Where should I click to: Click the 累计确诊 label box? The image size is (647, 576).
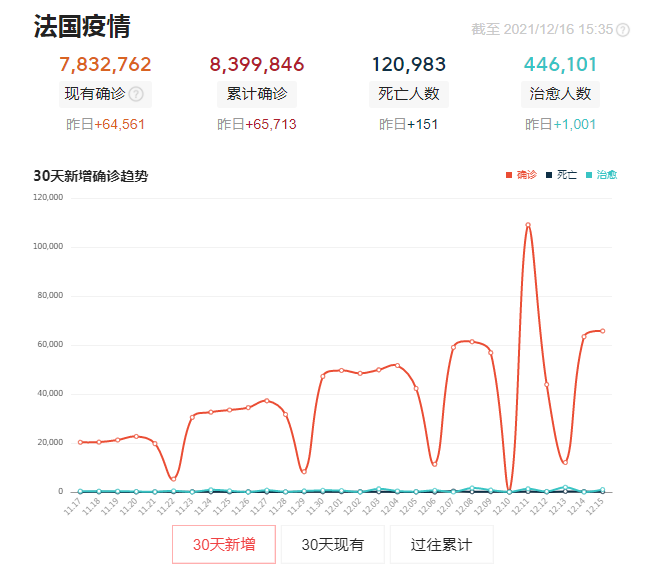coord(257,94)
